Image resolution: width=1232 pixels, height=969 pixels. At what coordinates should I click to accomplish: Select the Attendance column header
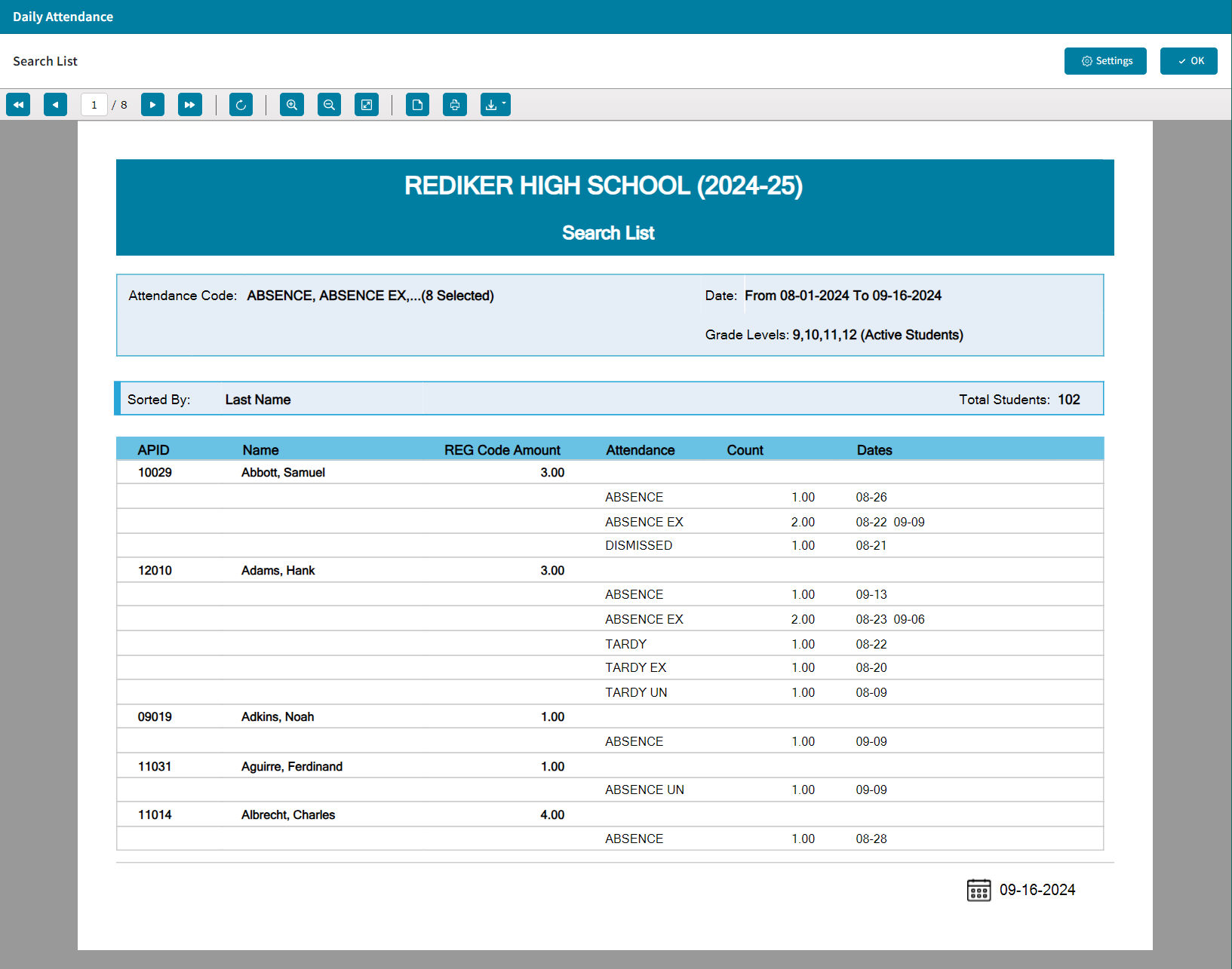point(641,450)
